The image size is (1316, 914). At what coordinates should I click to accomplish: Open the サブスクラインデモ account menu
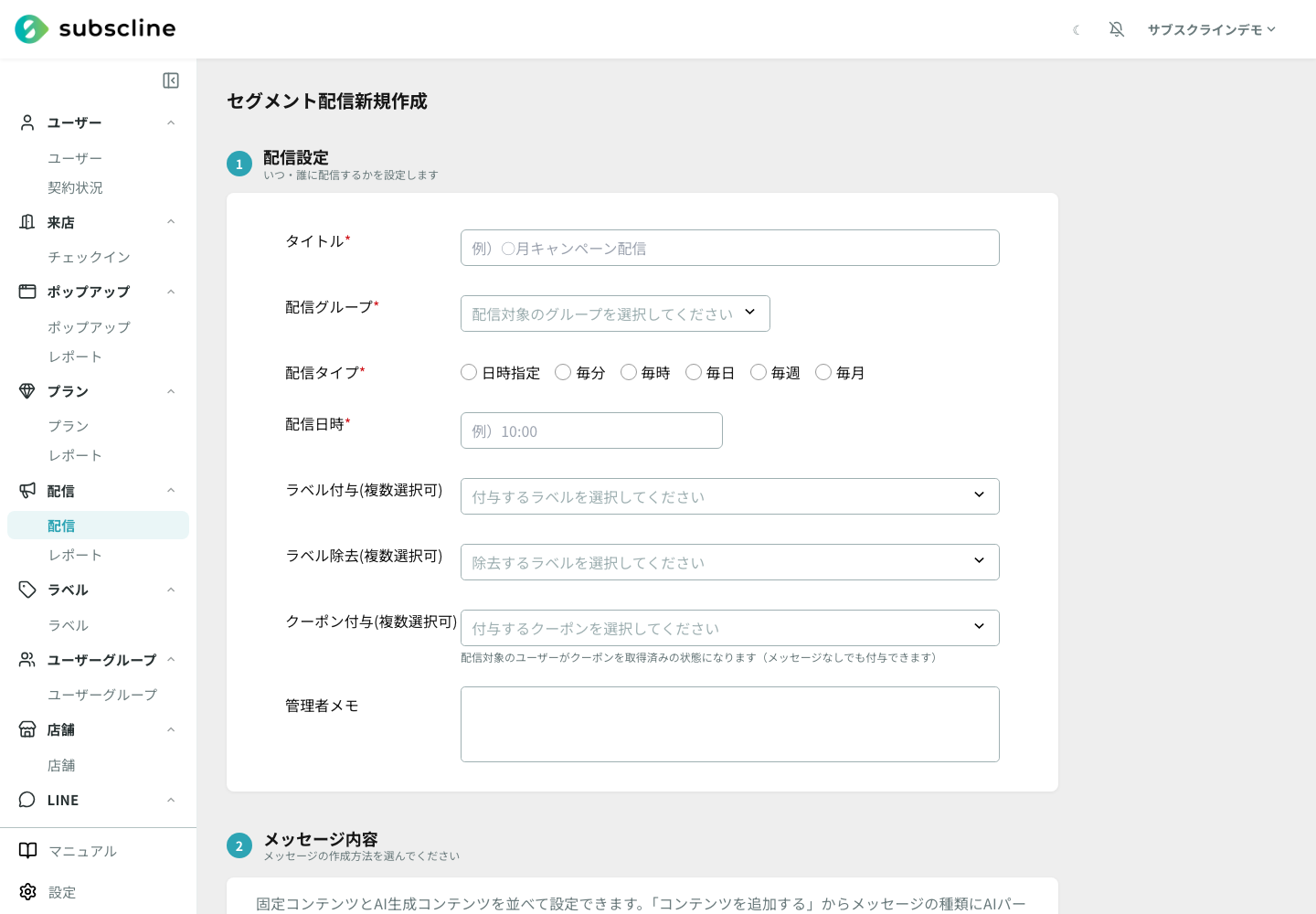pyautogui.click(x=1212, y=30)
